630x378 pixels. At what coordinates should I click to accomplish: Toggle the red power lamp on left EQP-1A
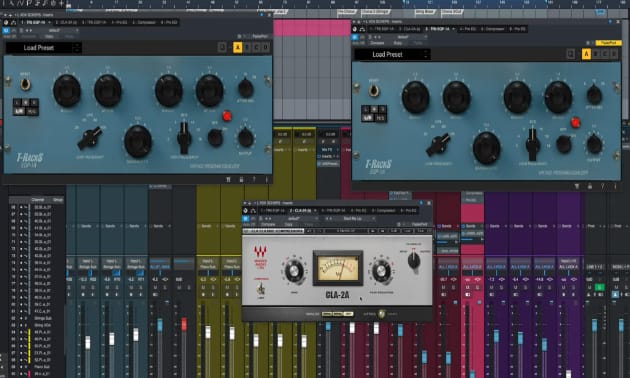[227, 116]
